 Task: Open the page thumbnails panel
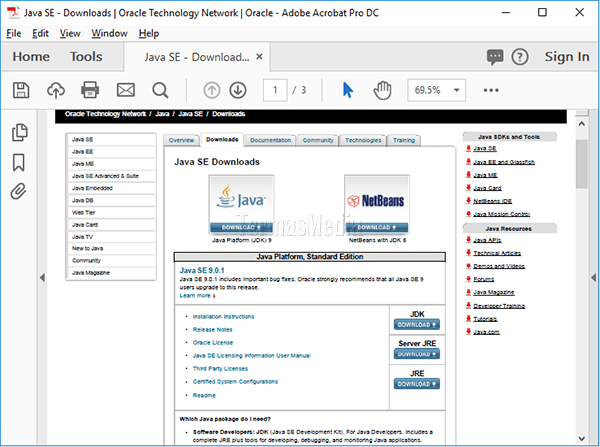(x=20, y=132)
